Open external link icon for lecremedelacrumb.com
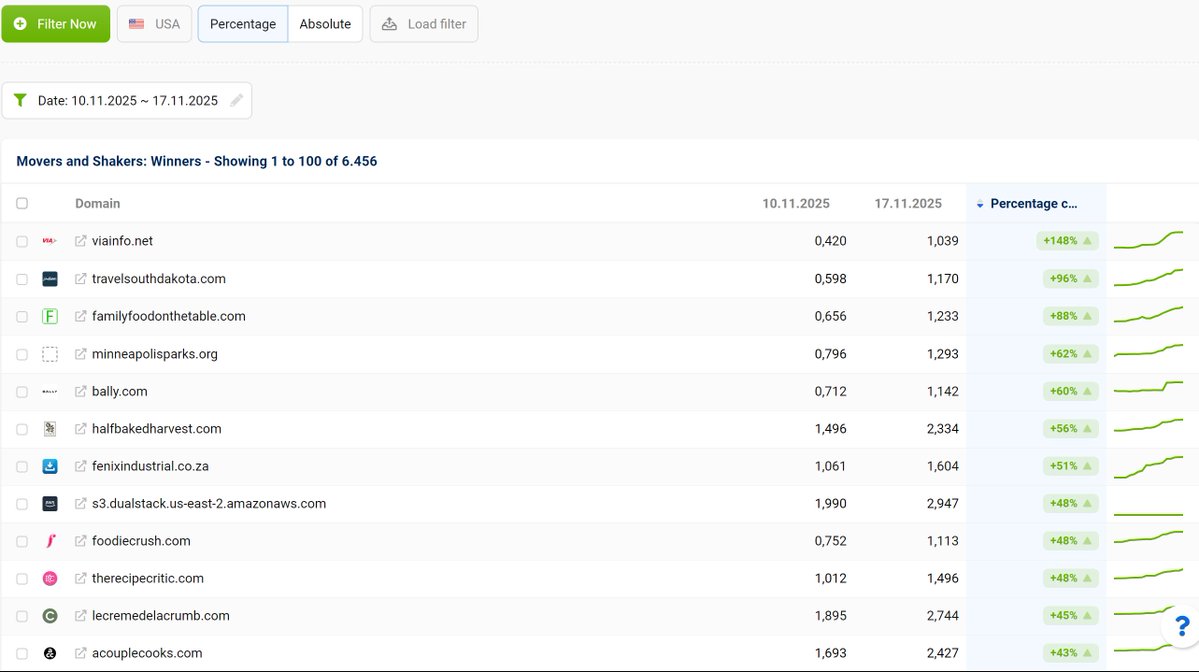Screen dimensions: 1199x672 coord(80,616)
